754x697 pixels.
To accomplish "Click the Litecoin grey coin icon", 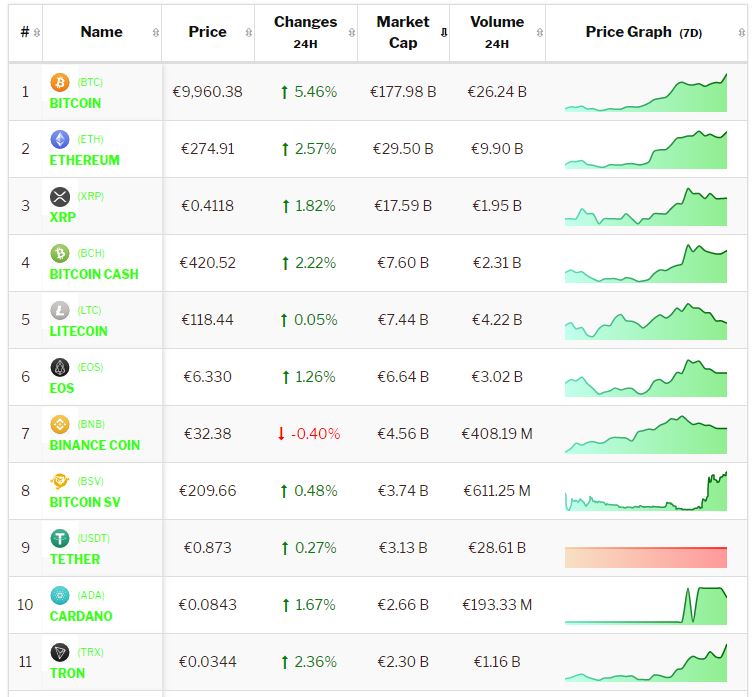I will 59,310.
